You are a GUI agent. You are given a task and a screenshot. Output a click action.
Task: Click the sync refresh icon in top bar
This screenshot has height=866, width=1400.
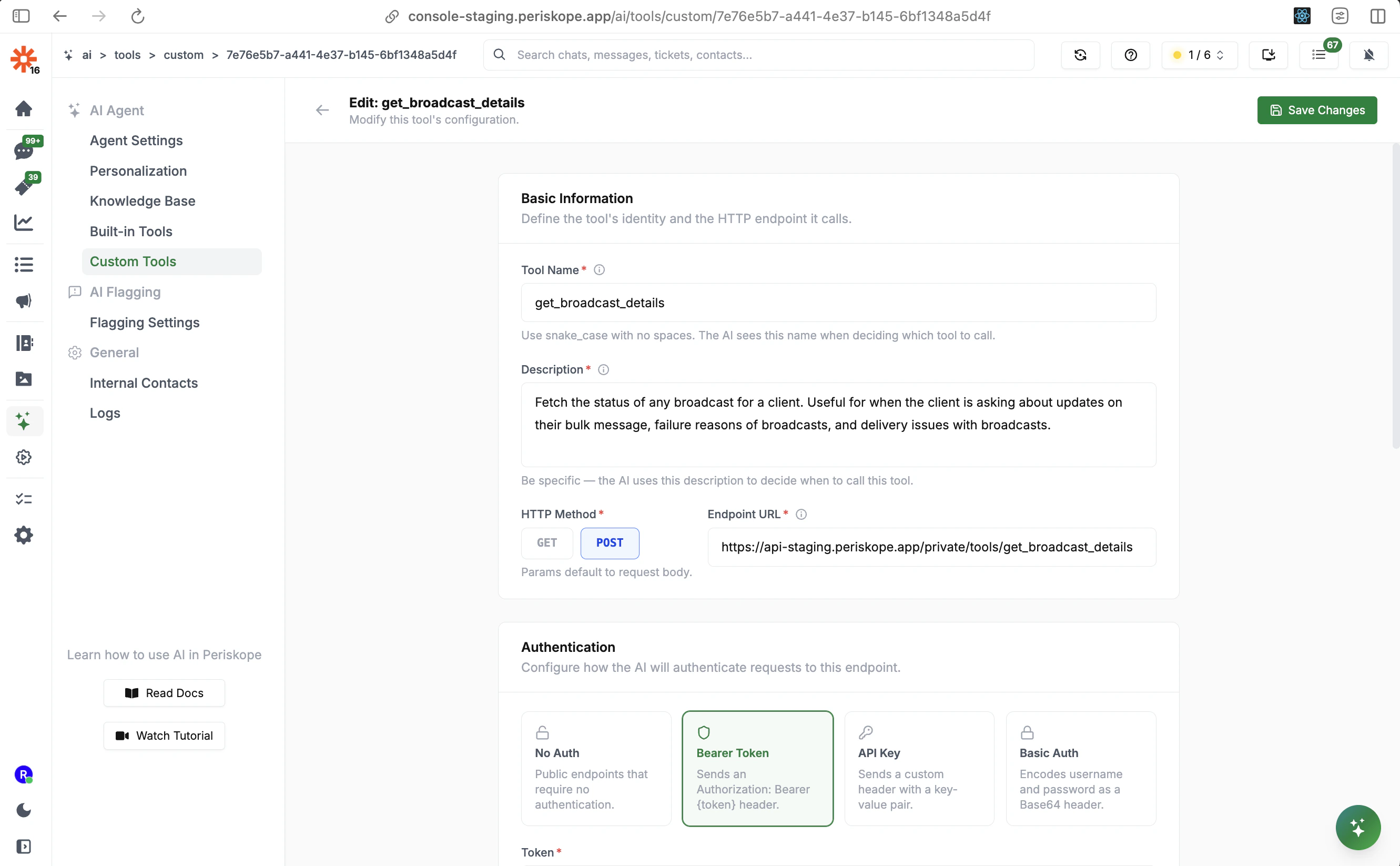1080,55
